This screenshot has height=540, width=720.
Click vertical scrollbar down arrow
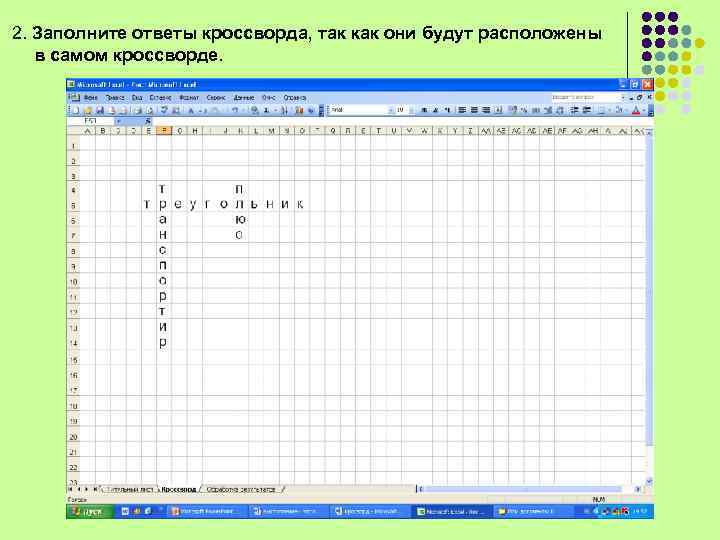pyautogui.click(x=649, y=481)
